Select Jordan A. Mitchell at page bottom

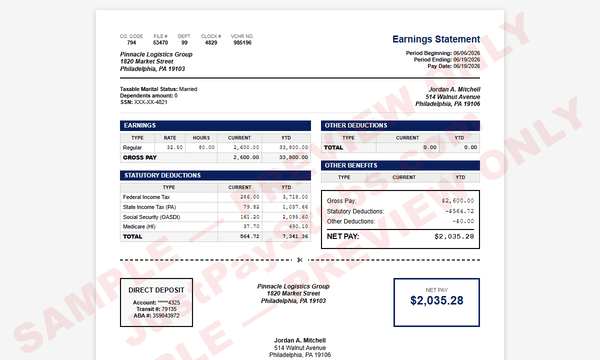[x=300, y=340]
